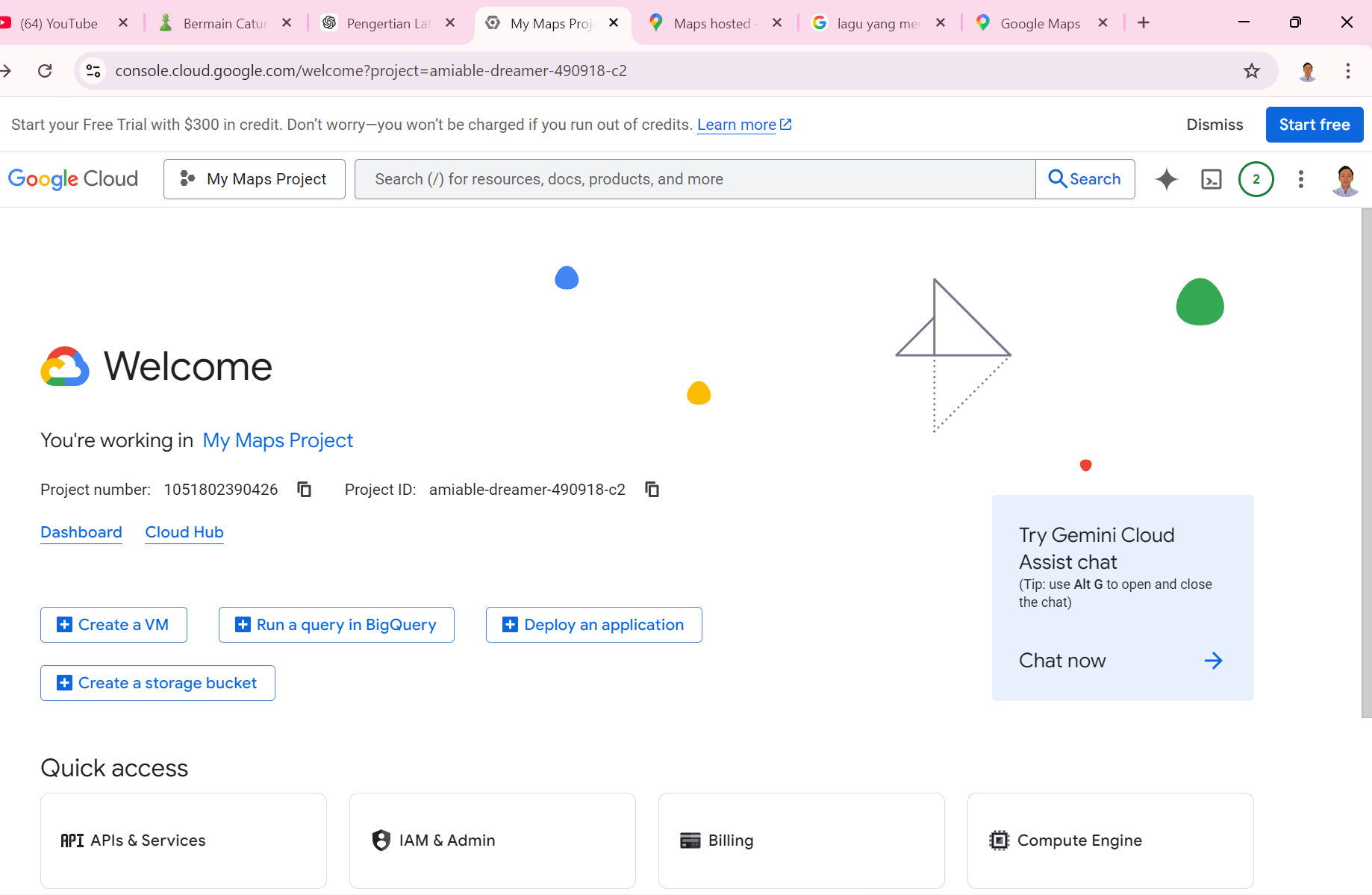Click the Quick access heading
1372x895 pixels.
coord(114,768)
